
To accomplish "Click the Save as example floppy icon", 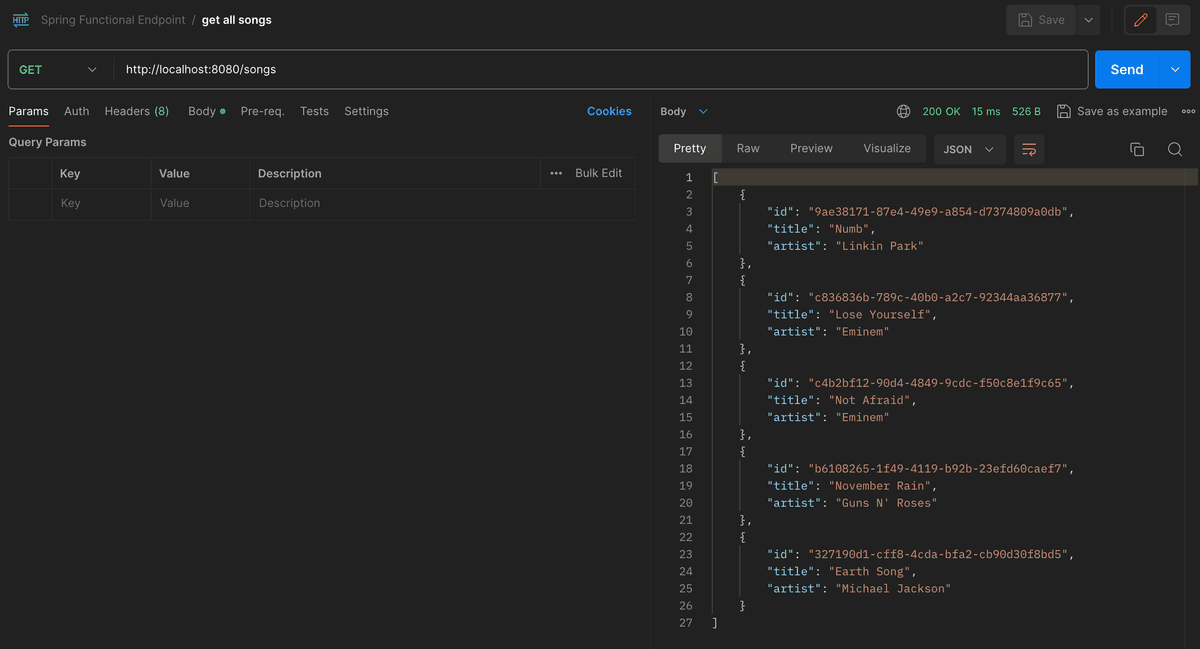I will click(x=1064, y=111).
